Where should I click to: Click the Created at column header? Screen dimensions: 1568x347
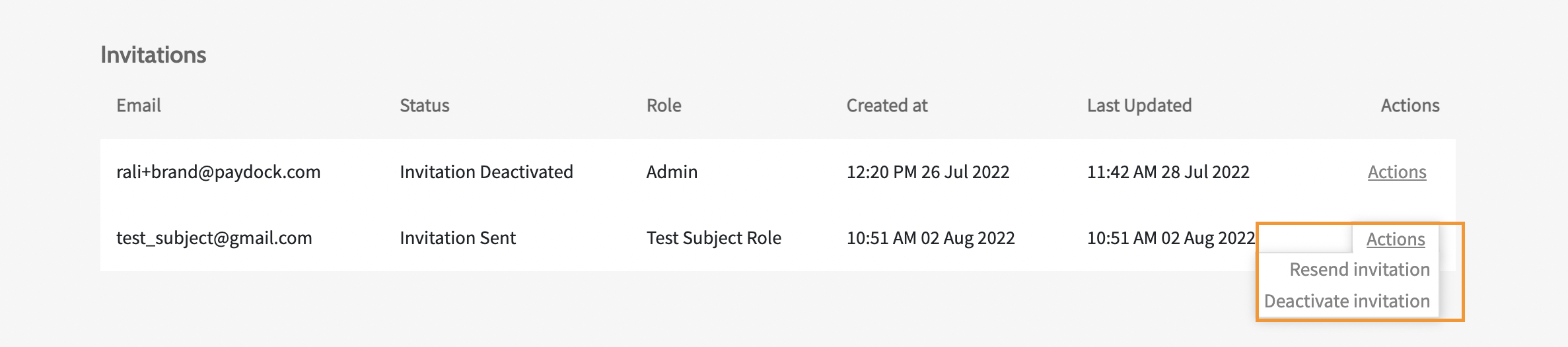pos(886,106)
